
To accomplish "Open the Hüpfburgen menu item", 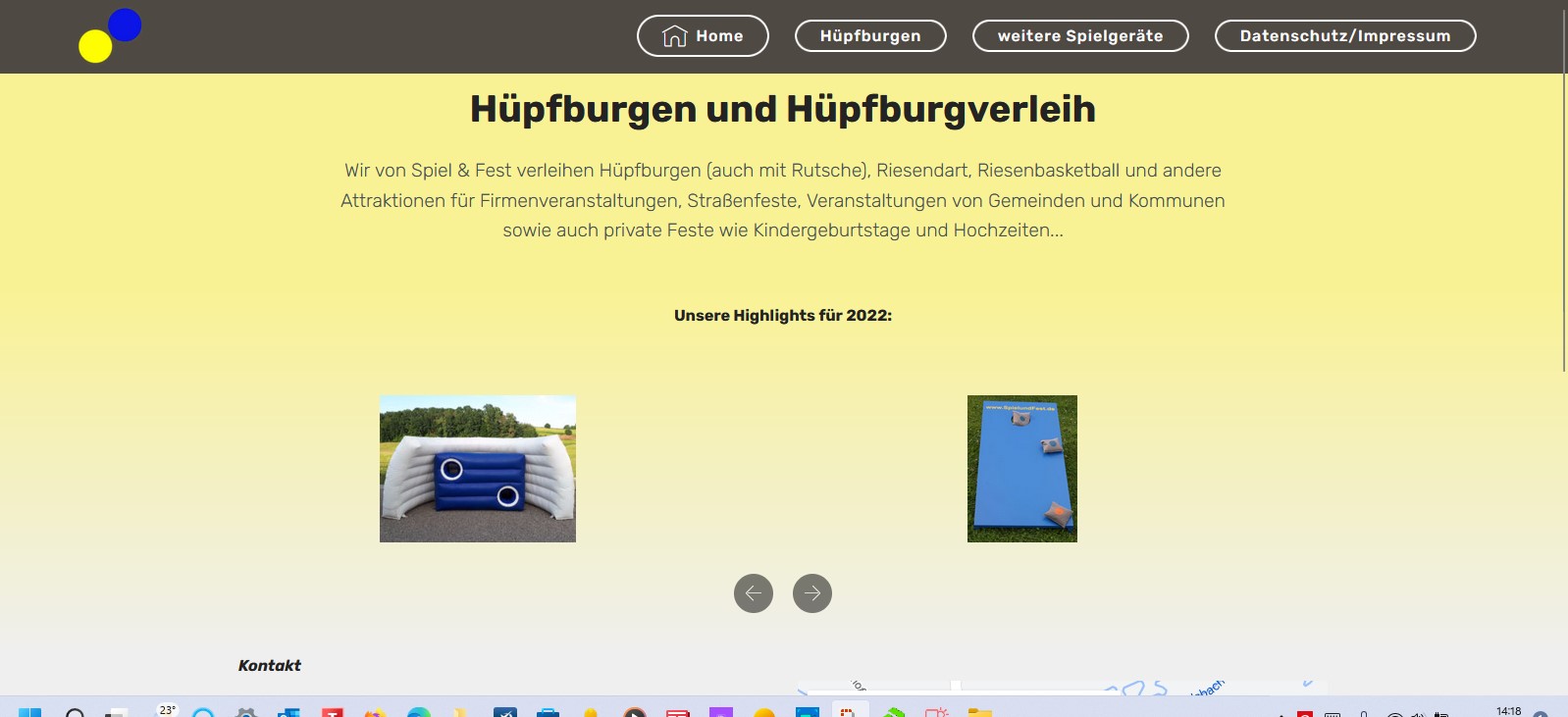I will pos(870,36).
